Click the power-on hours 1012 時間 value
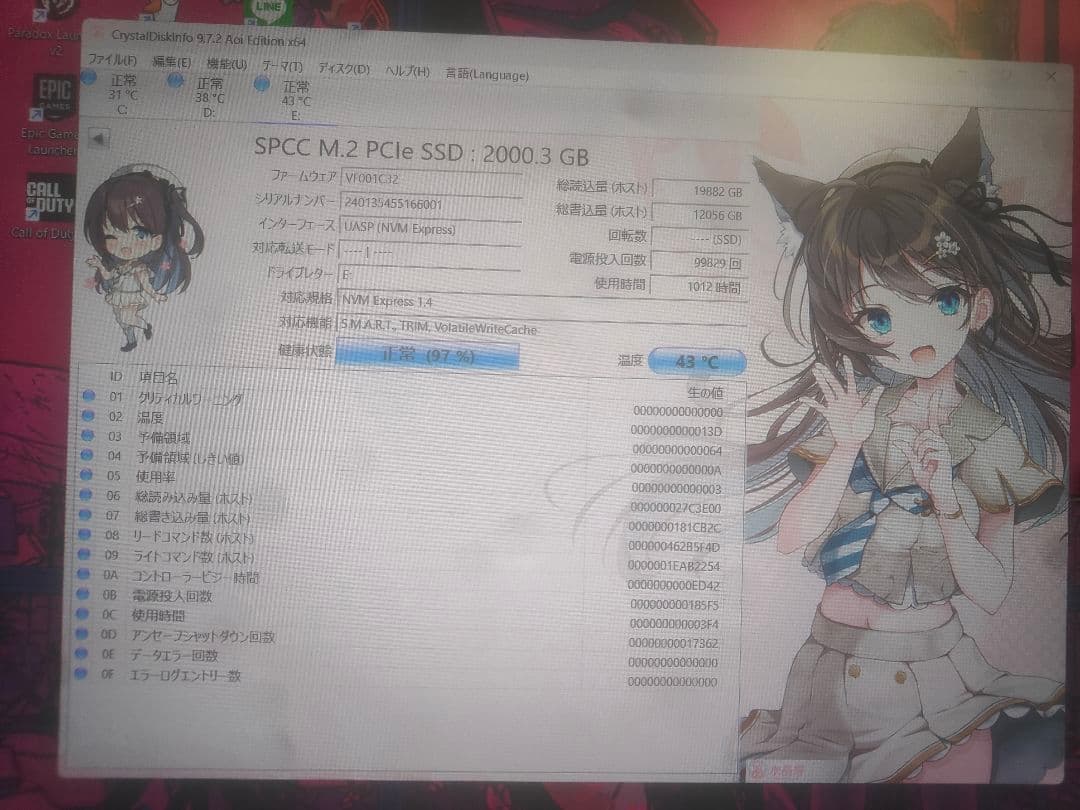1080x810 pixels. (x=699, y=287)
